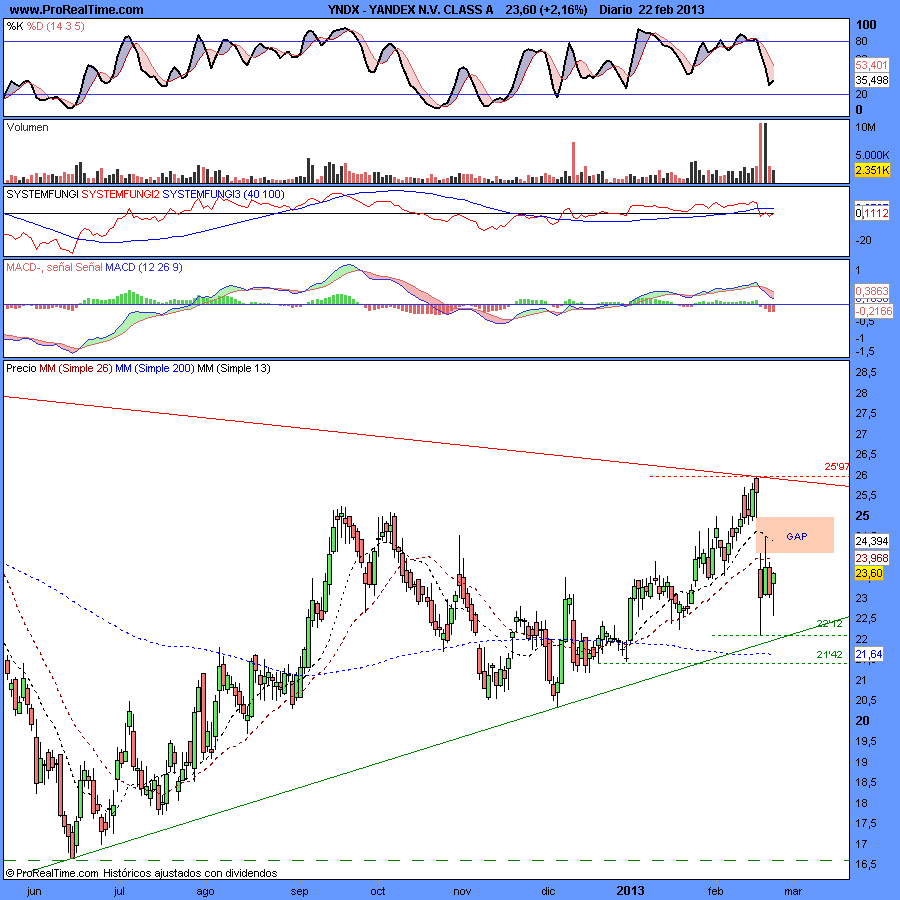
Task: Click the 22'12 support level label
Action: pyautogui.click(x=829, y=623)
